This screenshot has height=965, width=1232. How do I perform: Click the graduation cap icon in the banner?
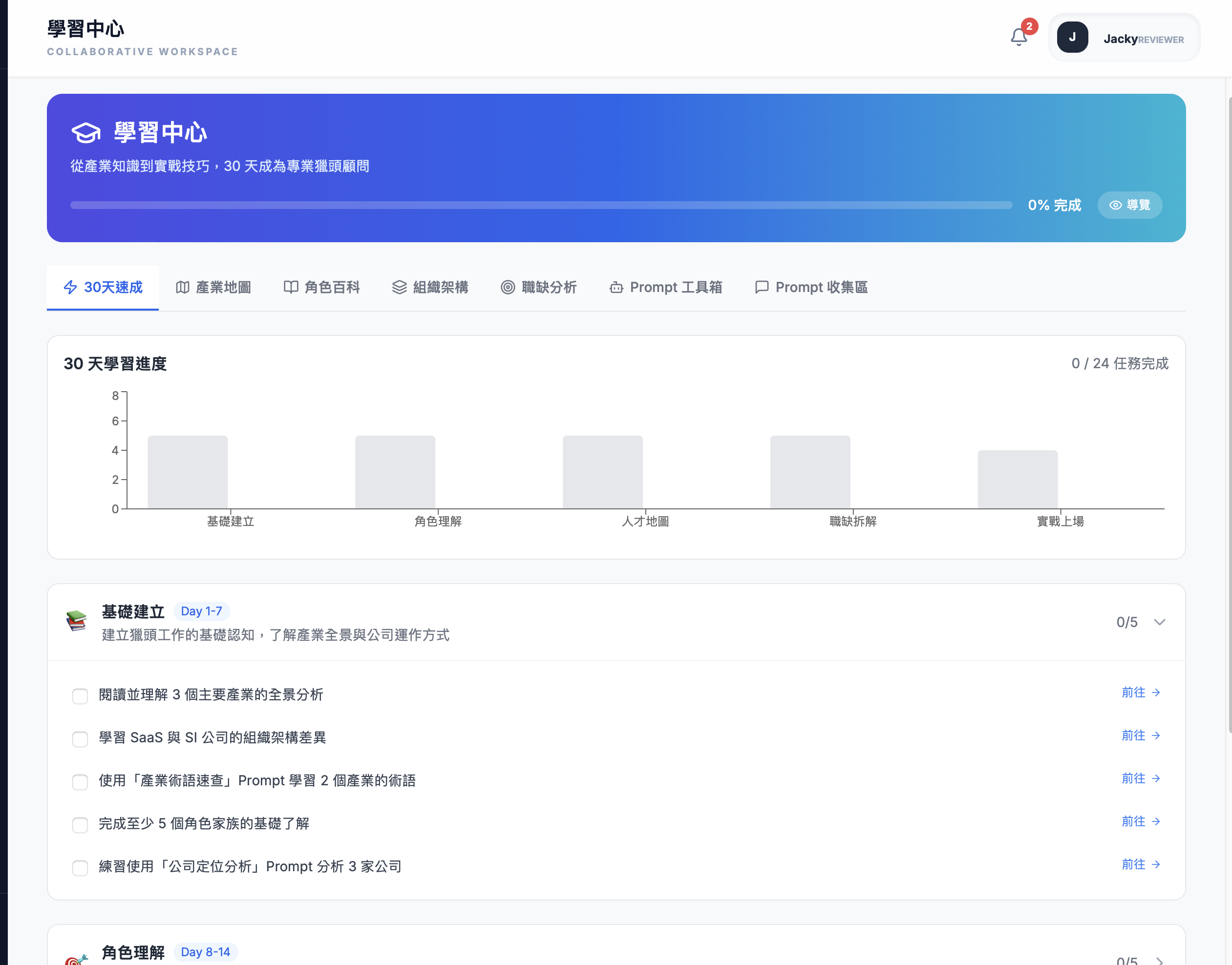coord(85,132)
